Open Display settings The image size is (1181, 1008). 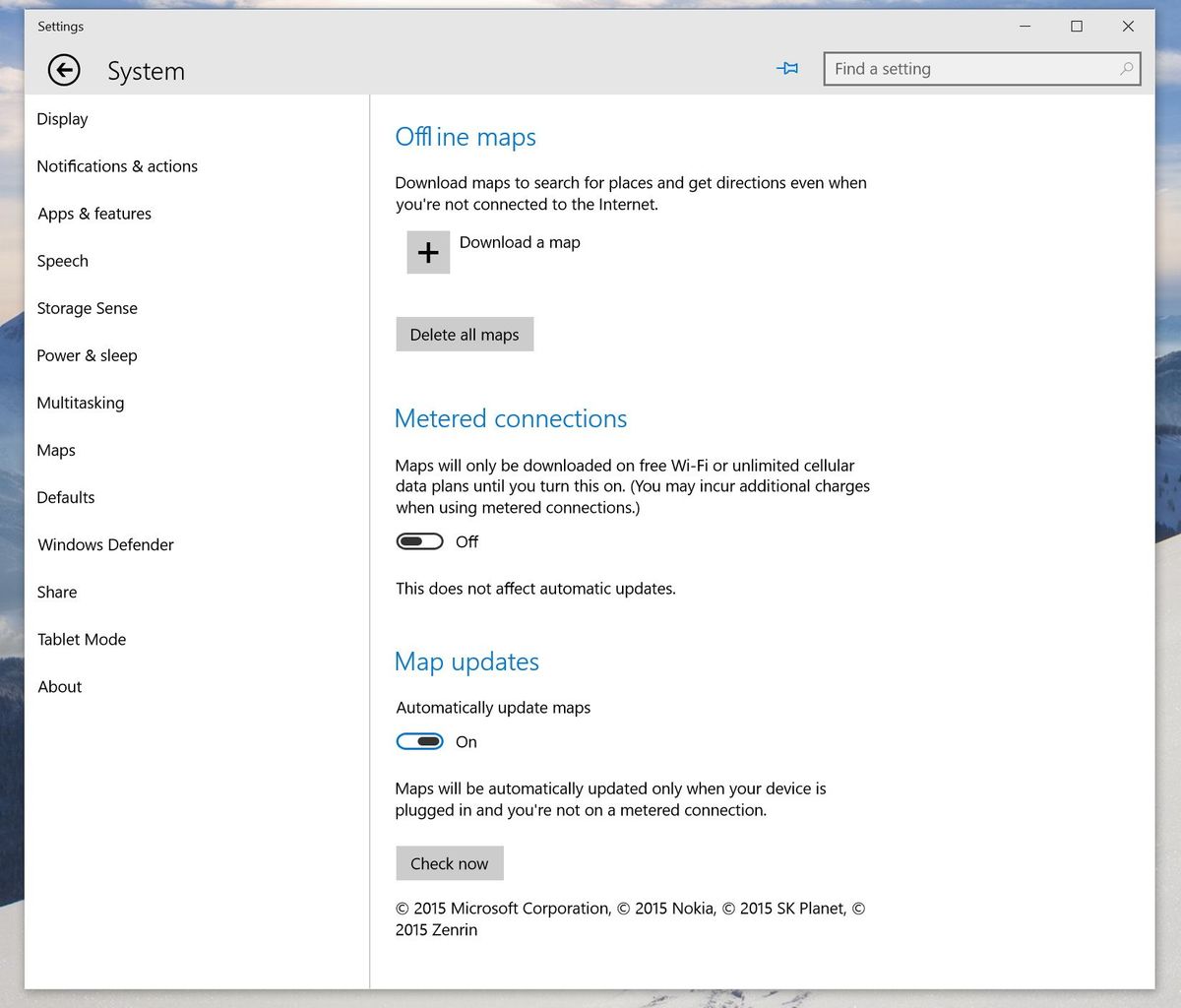coord(62,118)
